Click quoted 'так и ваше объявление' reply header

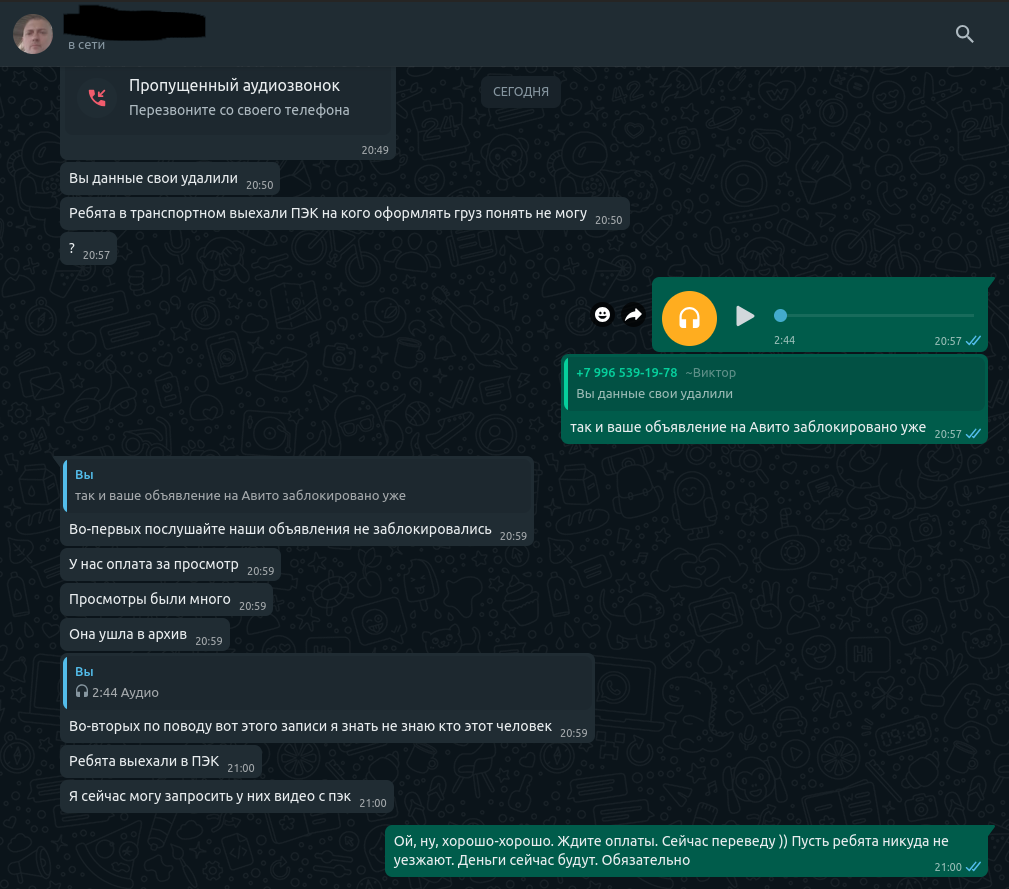[x=299, y=486]
